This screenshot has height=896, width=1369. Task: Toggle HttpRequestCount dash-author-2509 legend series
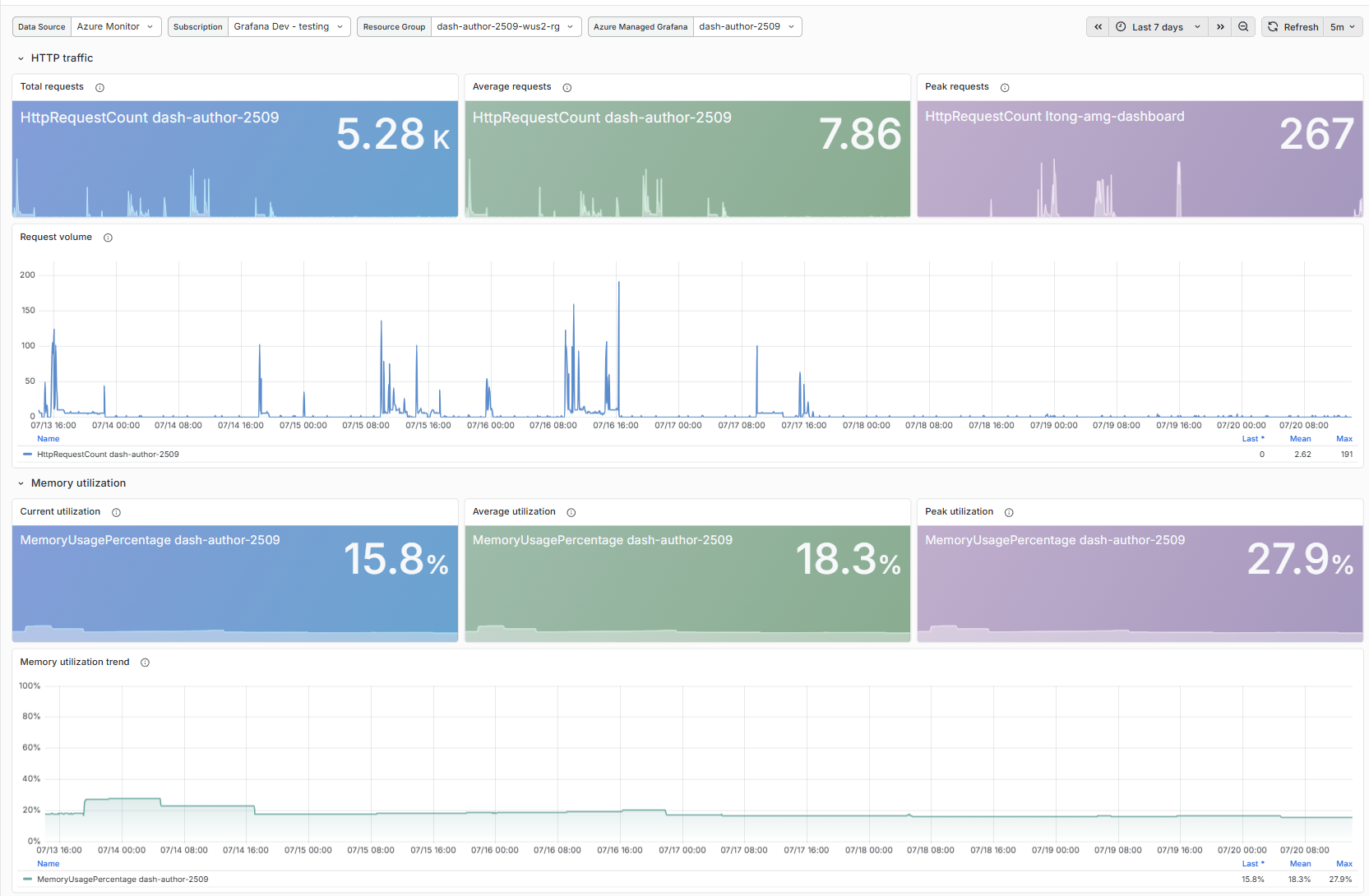pos(107,455)
